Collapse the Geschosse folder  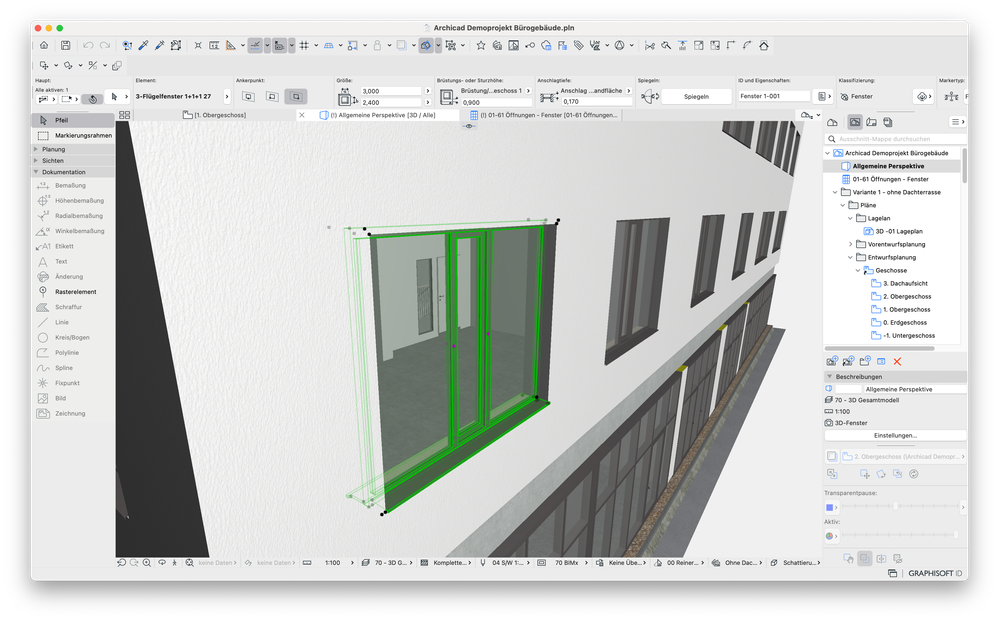pos(858,271)
